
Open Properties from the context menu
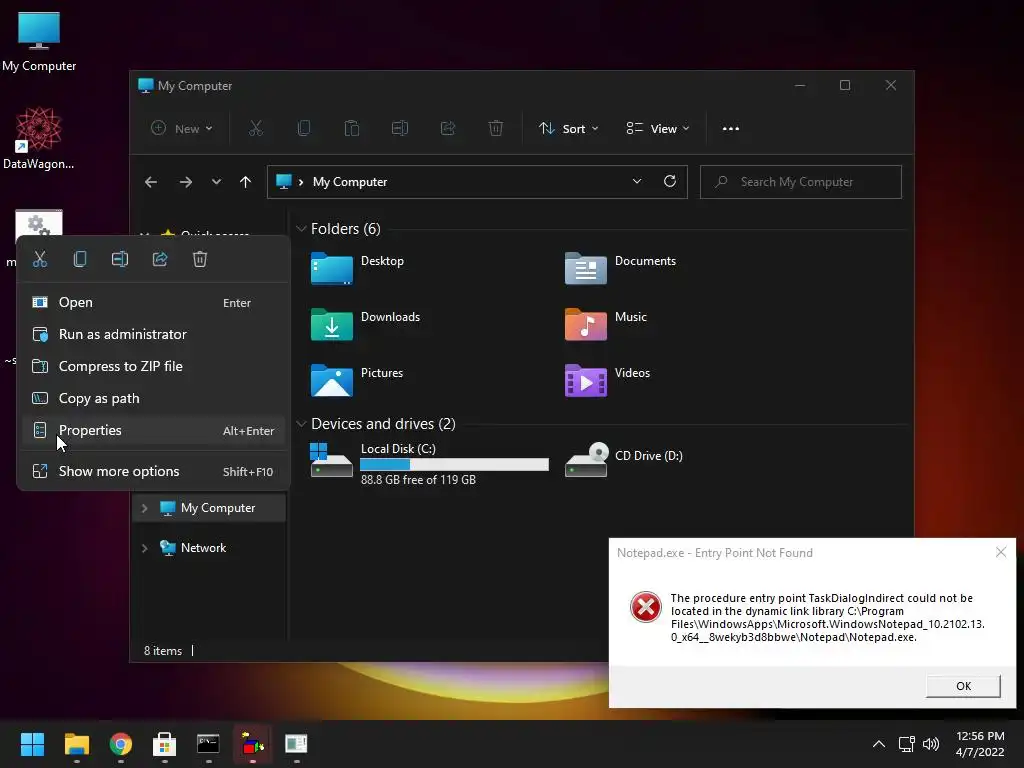pos(153,430)
